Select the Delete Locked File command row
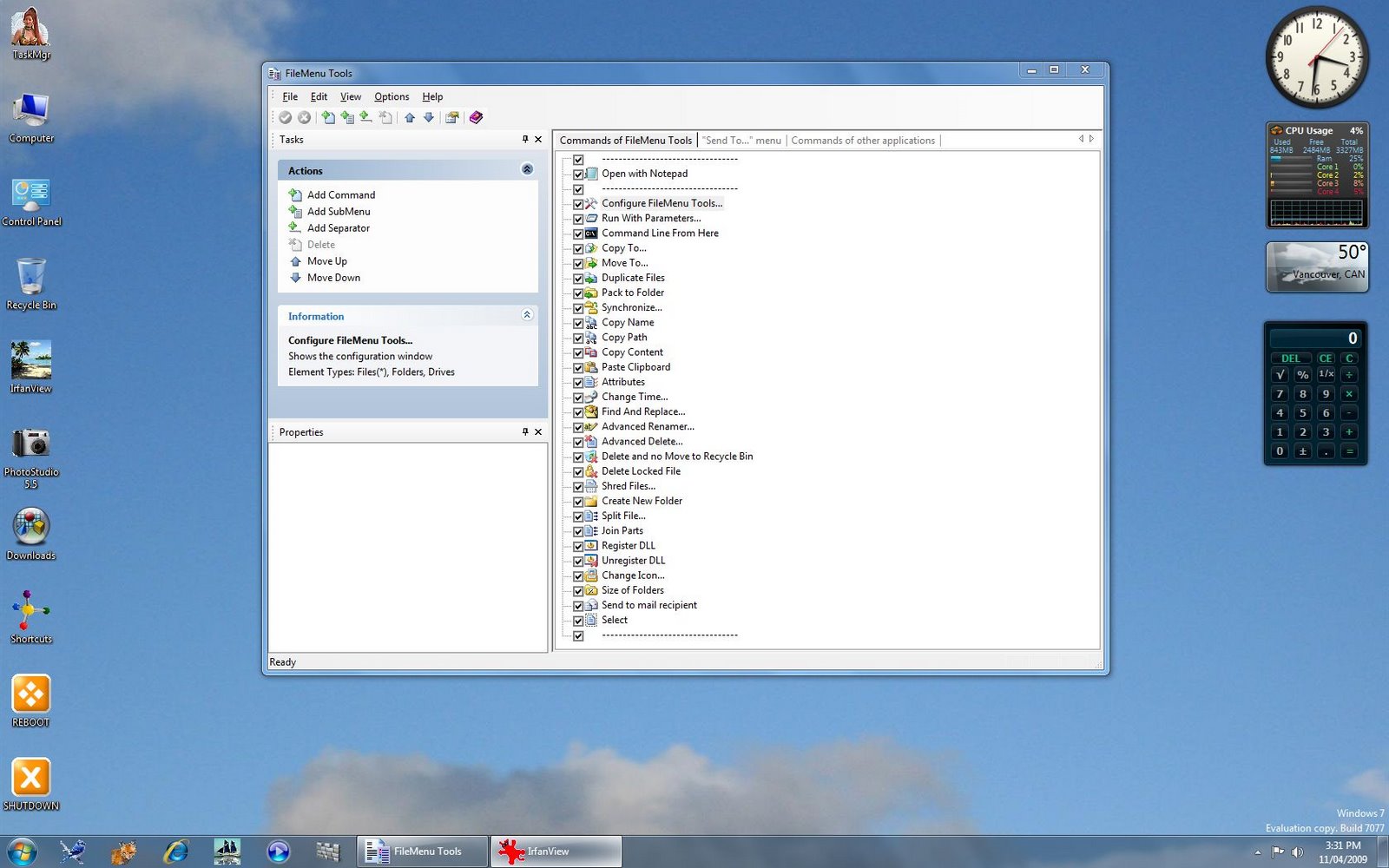This screenshot has height=868, width=1389. [641, 471]
